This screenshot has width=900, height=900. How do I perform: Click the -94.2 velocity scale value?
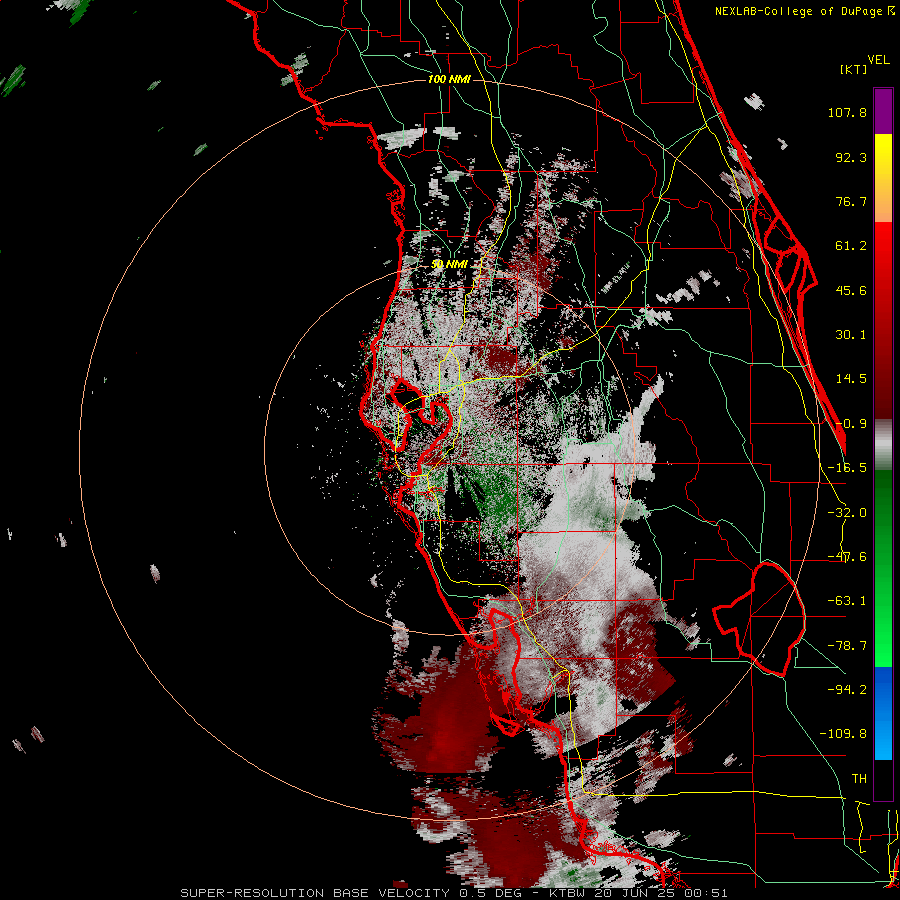847,689
